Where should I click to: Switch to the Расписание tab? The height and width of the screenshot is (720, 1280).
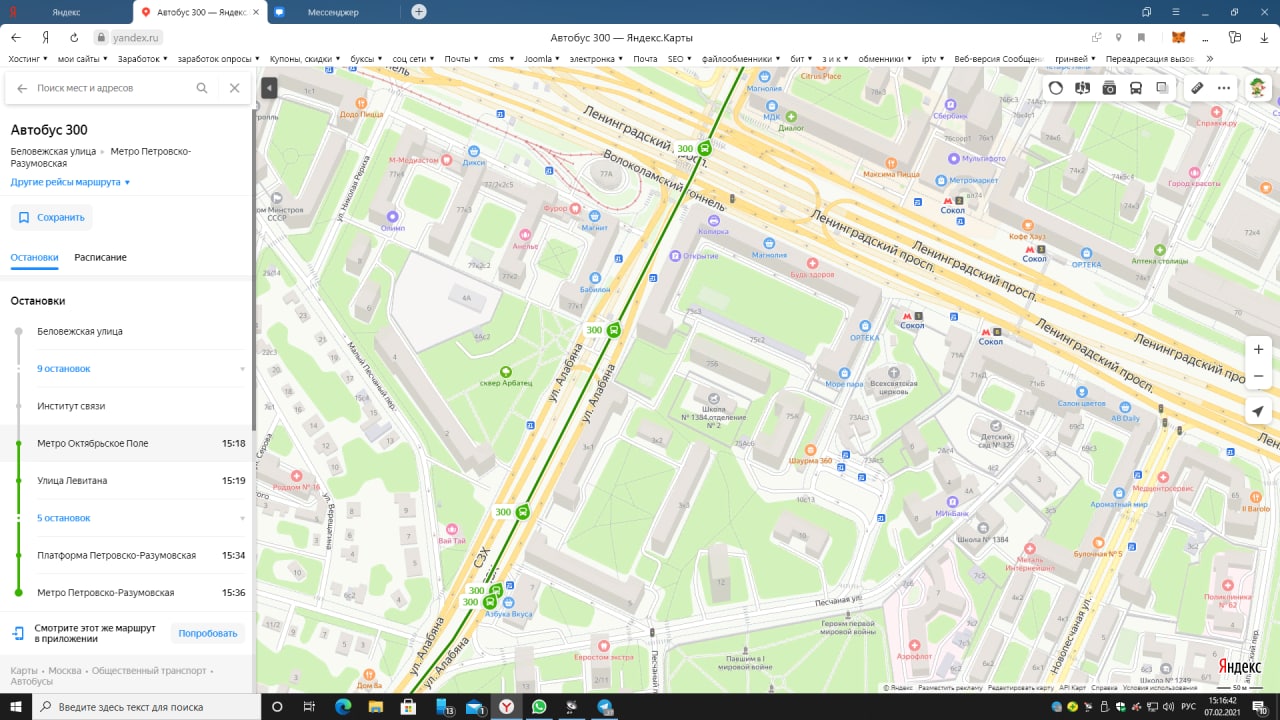pyautogui.click(x=100, y=257)
